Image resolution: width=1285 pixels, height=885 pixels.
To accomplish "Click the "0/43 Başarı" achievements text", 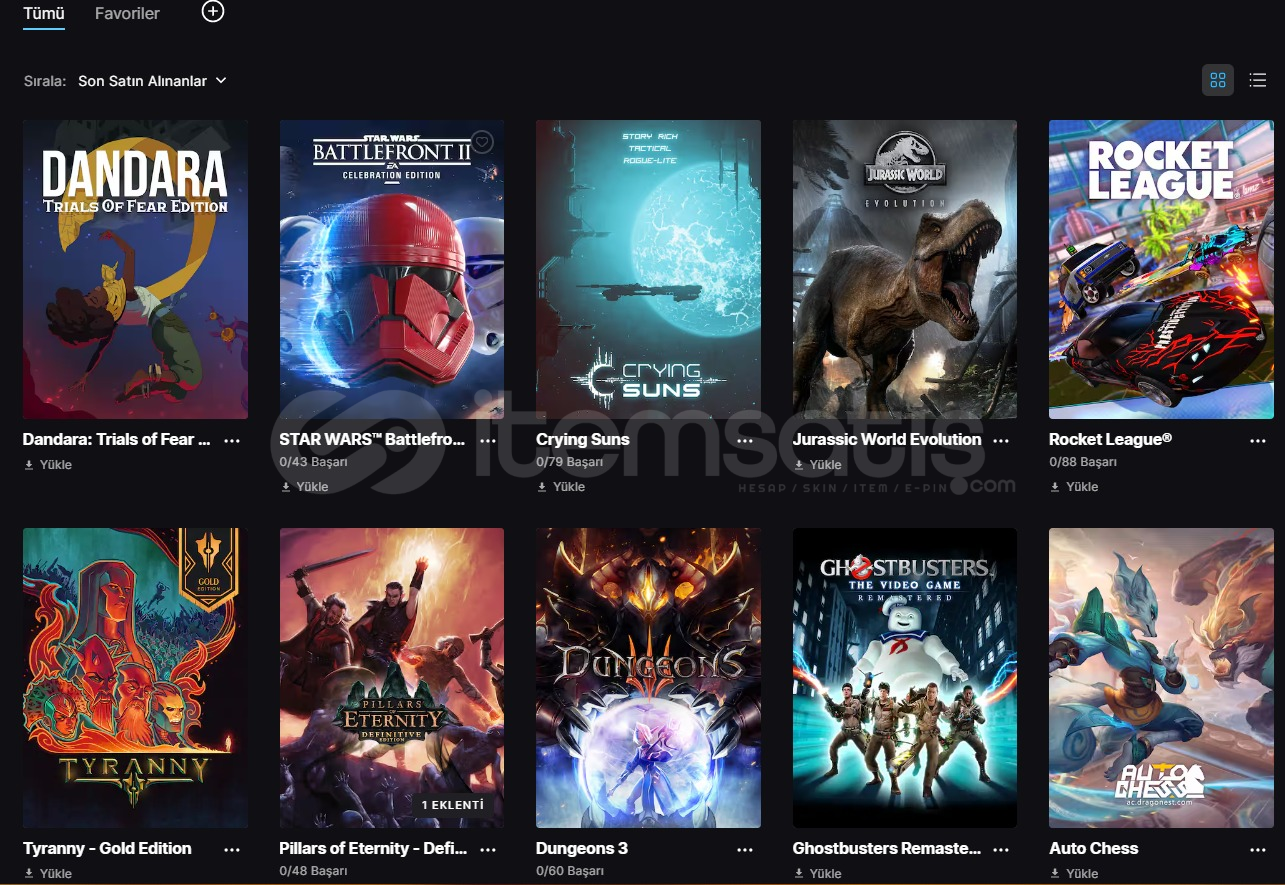I will 313,463.
